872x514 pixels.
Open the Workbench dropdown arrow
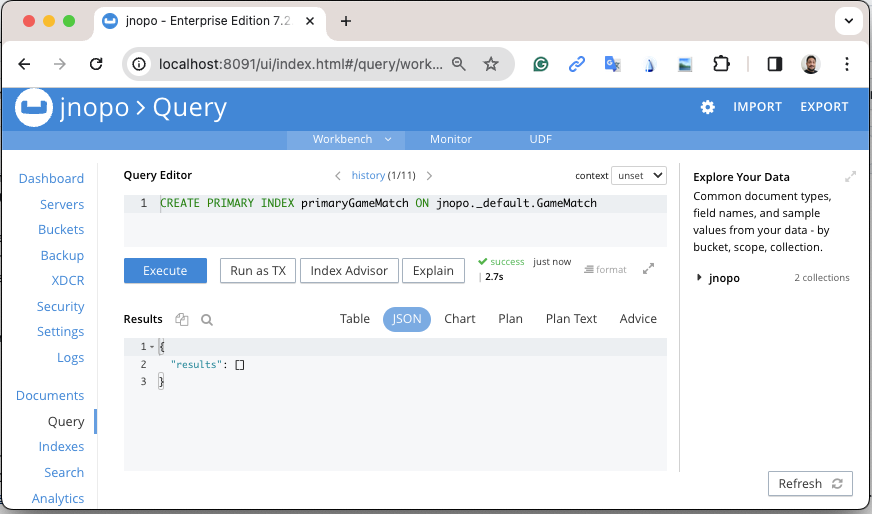coord(388,140)
